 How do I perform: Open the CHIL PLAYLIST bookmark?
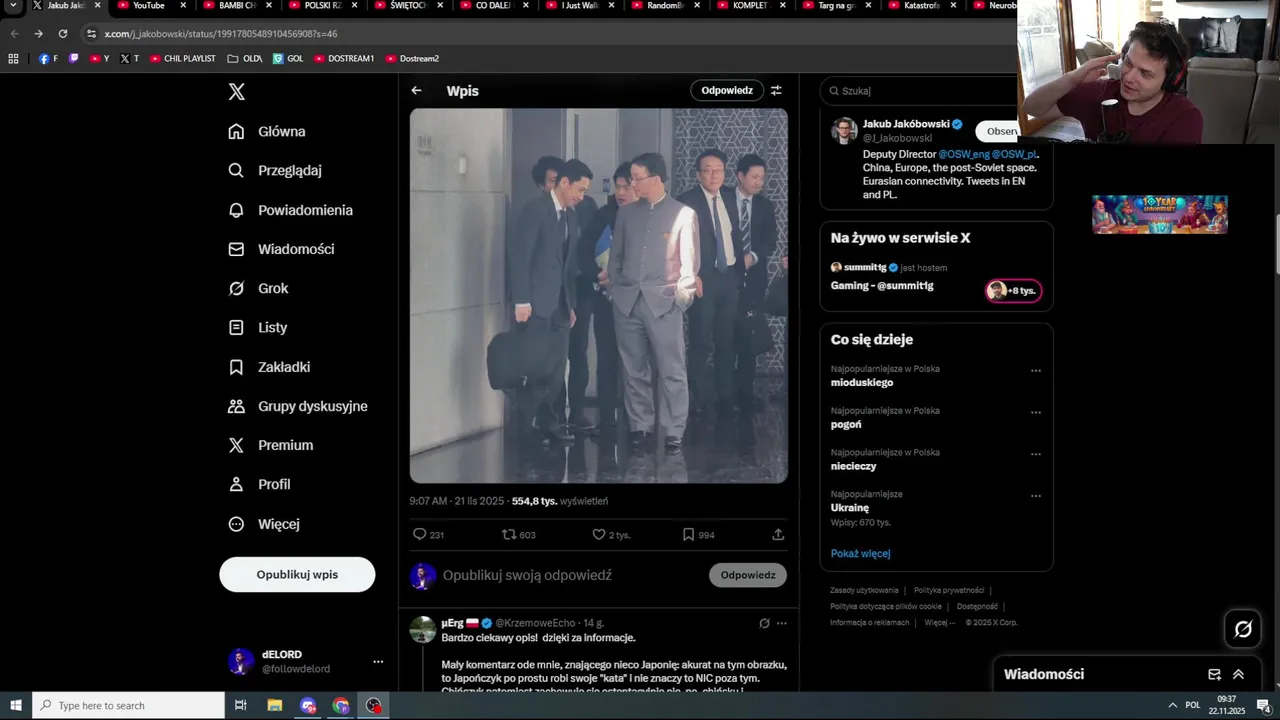coord(183,59)
